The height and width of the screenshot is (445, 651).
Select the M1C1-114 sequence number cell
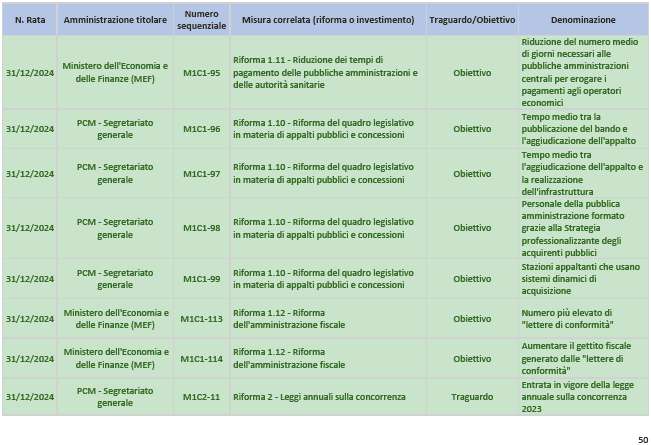tap(201, 359)
